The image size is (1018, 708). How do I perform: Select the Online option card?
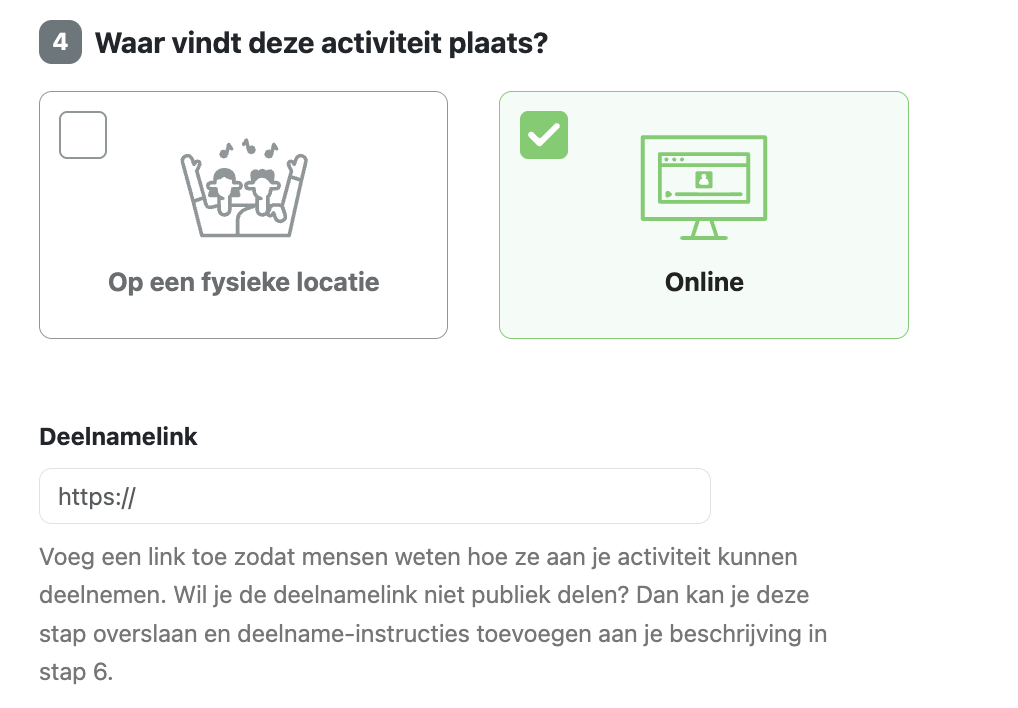[704, 215]
